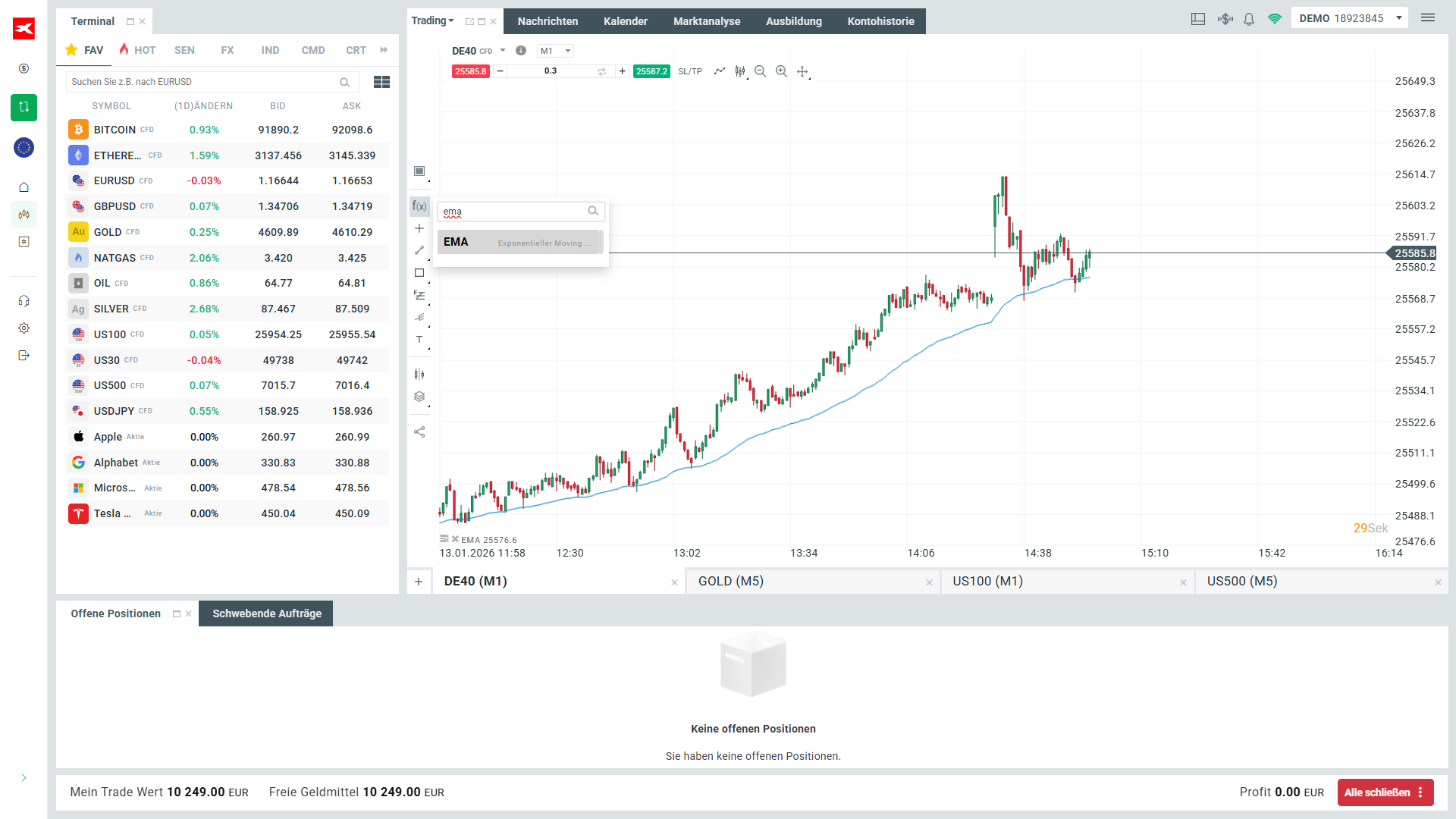The width and height of the screenshot is (1456, 819).
Task: Select the NATGAS row in market watch
Action: 227,258
